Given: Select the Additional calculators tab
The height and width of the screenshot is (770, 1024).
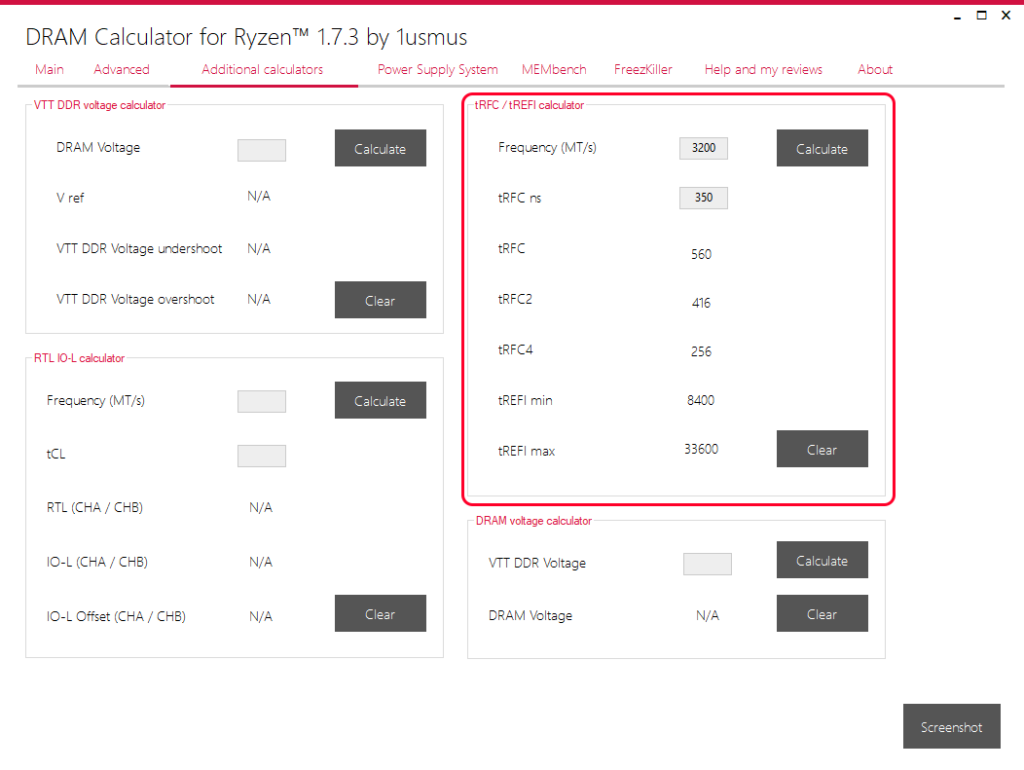Looking at the screenshot, I should pos(263,69).
